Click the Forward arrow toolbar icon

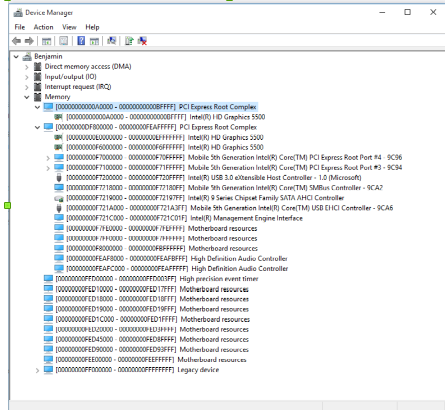click(29, 41)
